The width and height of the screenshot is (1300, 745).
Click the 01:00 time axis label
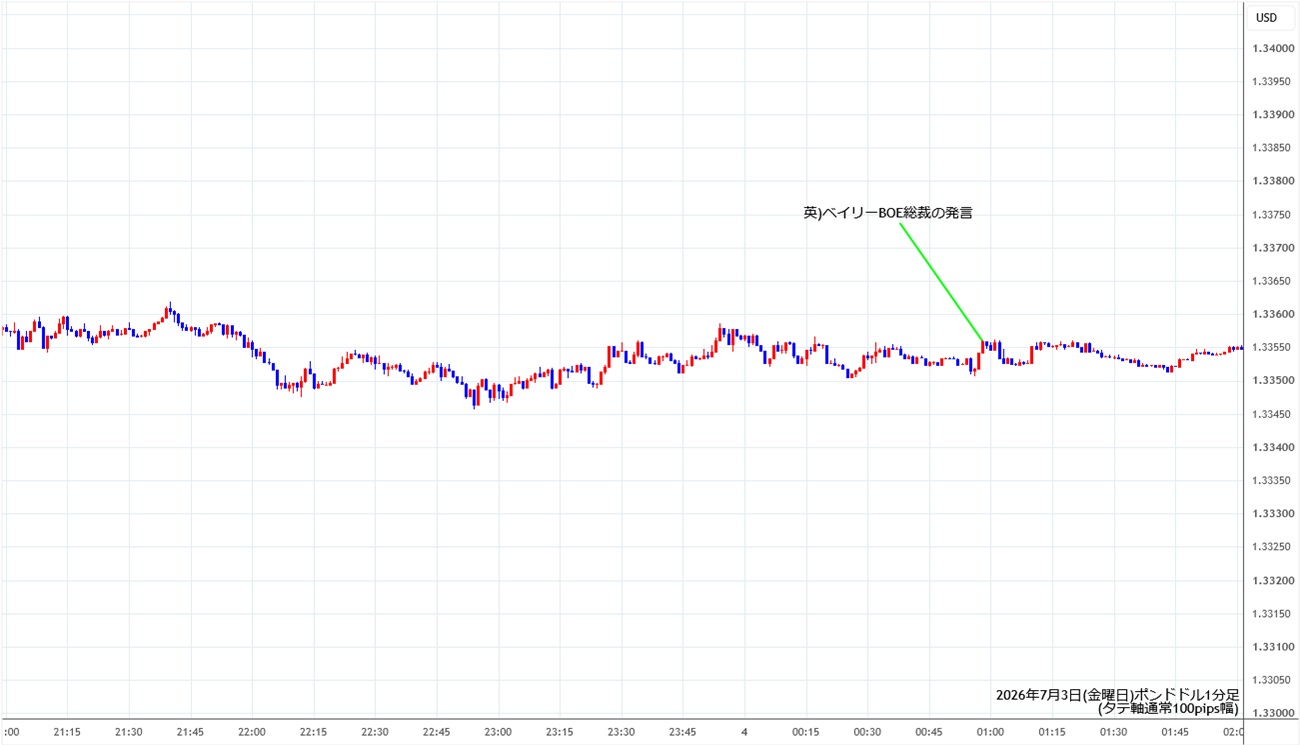click(990, 732)
